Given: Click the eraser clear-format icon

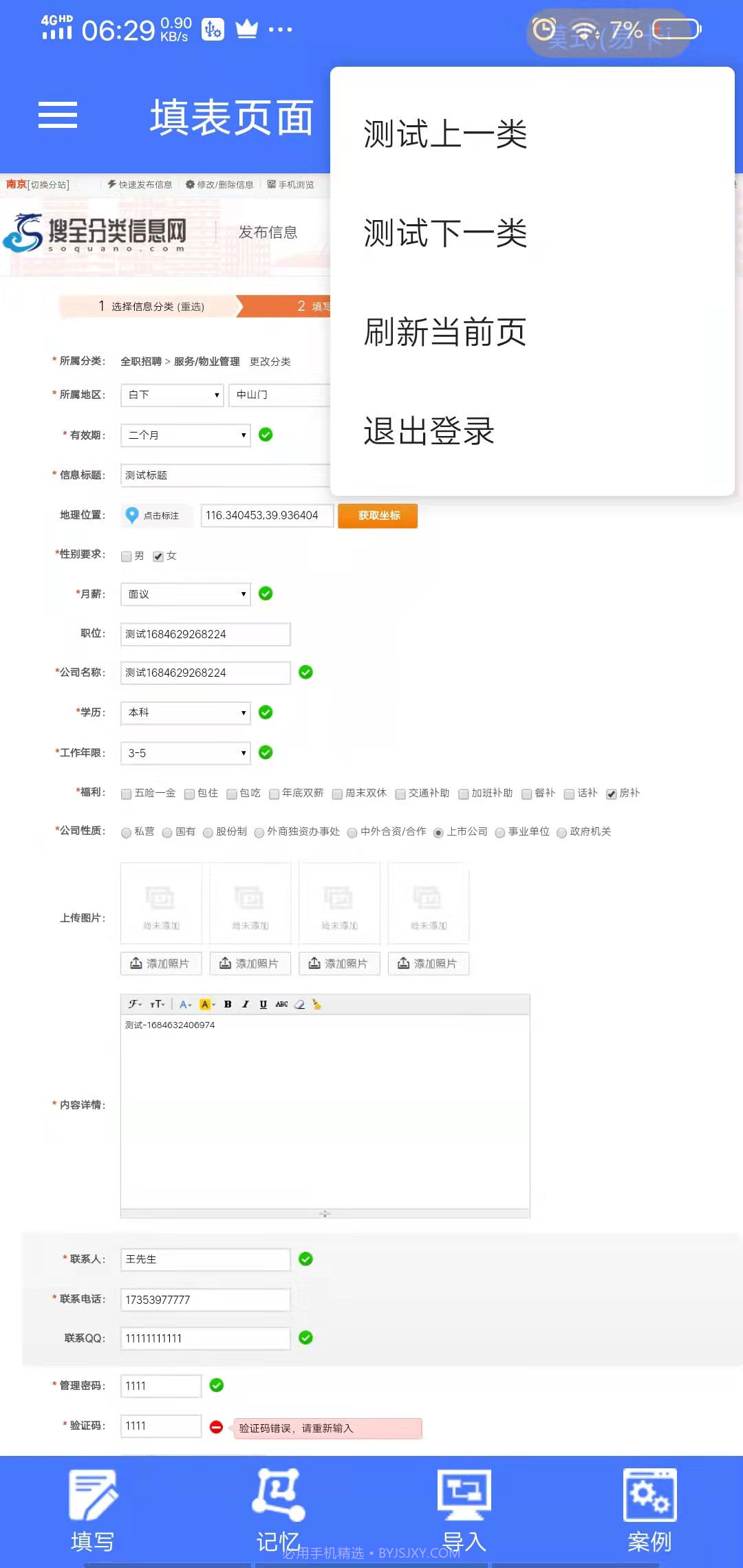Looking at the screenshot, I should point(299,1004).
